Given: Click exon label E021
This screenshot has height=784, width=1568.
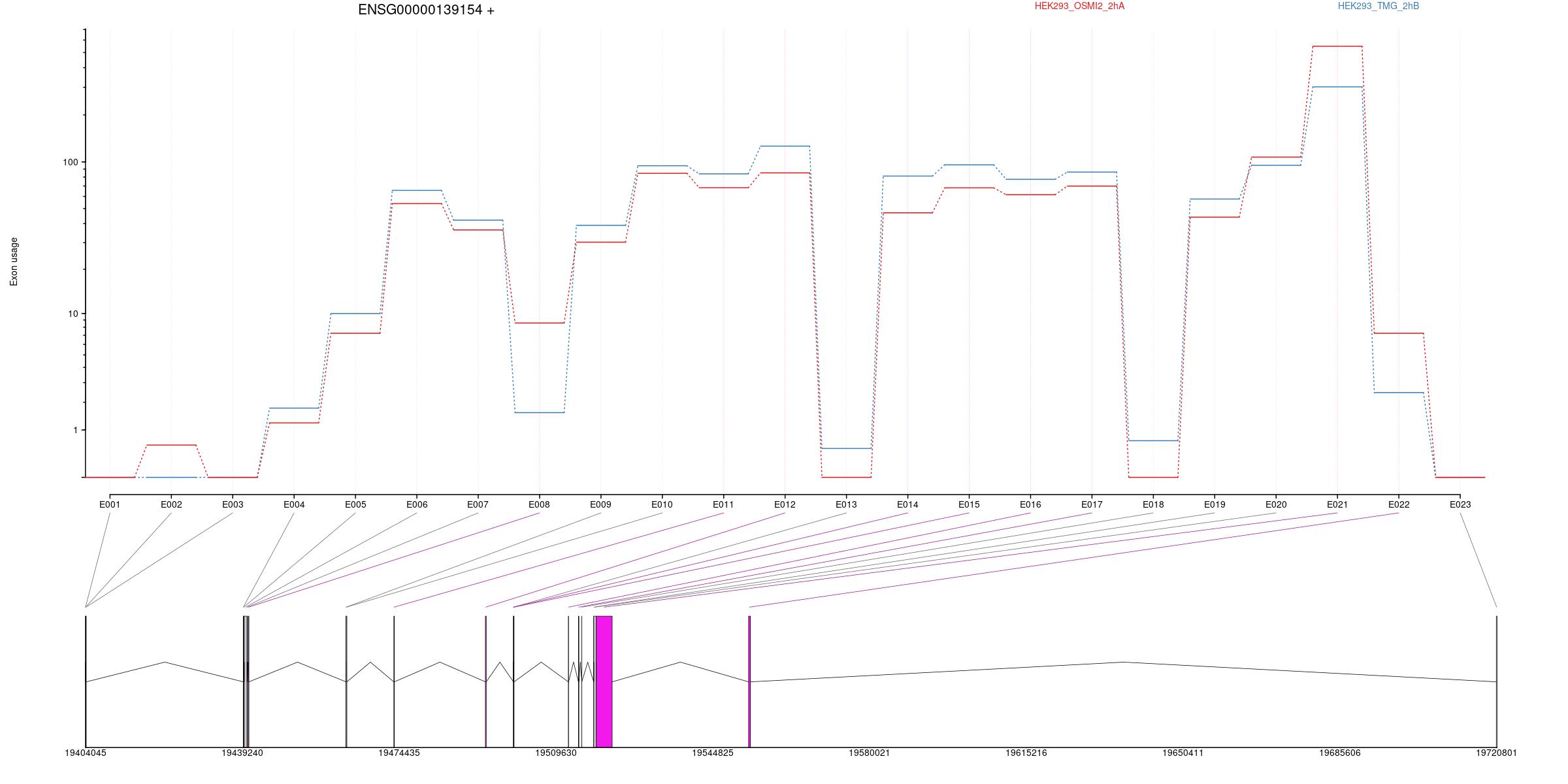Looking at the screenshot, I should click(x=1337, y=504).
